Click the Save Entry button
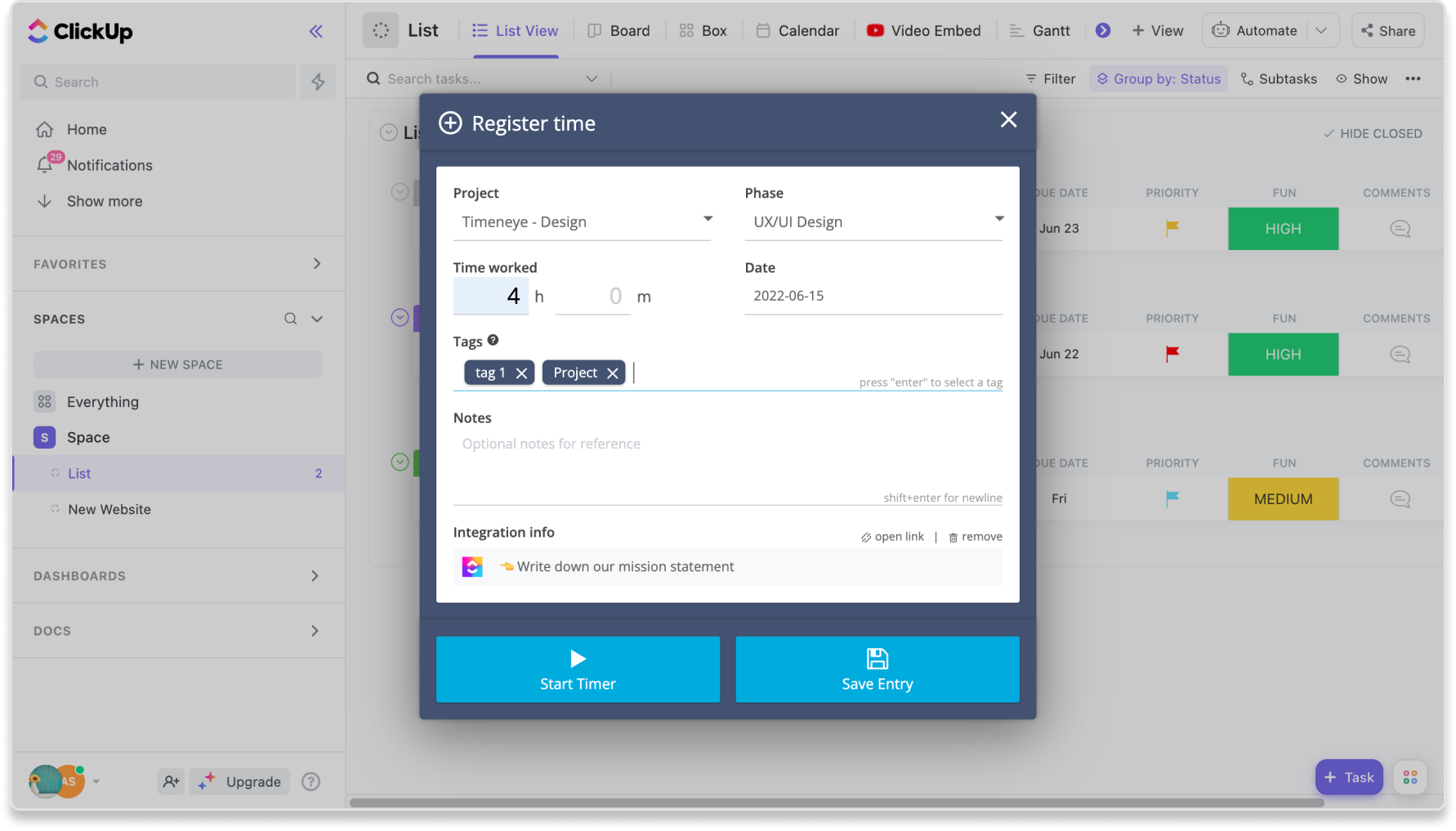The image size is (1456, 831). 878,669
